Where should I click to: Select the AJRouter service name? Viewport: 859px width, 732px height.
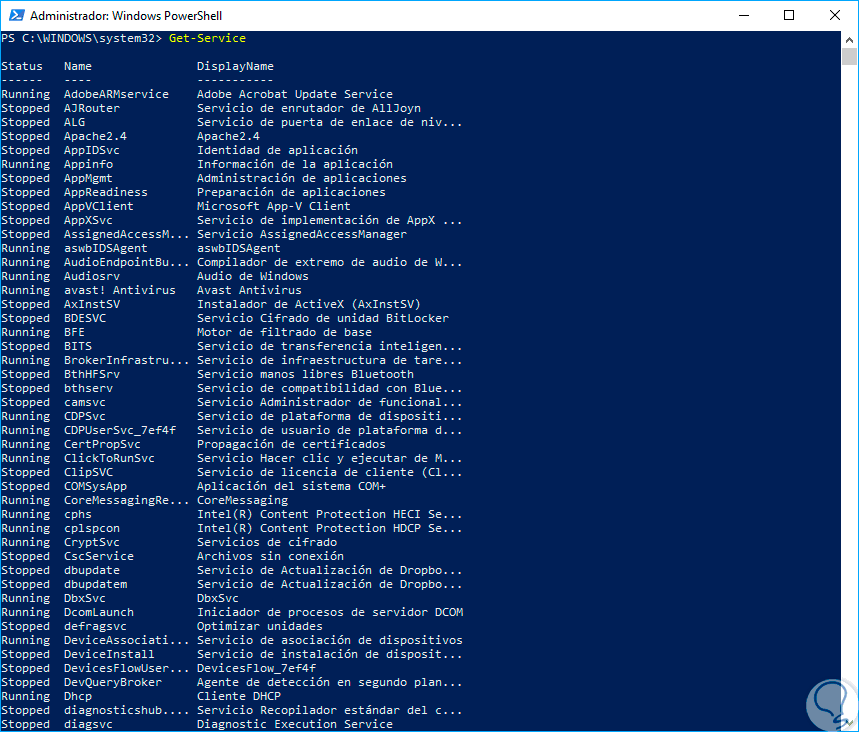(91, 108)
